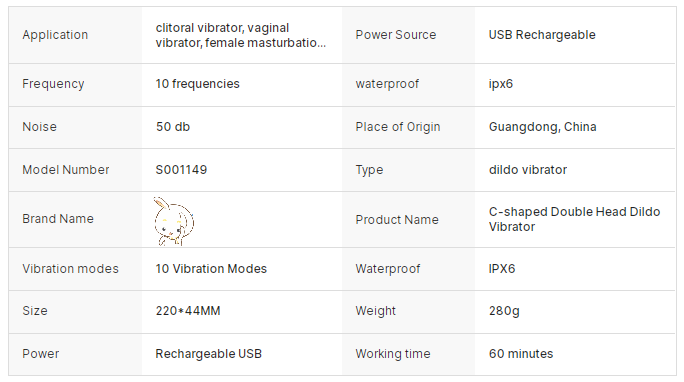This screenshot has width=684, height=382.
Task: Select the uppercase IPX6 waterproof value
Action: tap(502, 269)
